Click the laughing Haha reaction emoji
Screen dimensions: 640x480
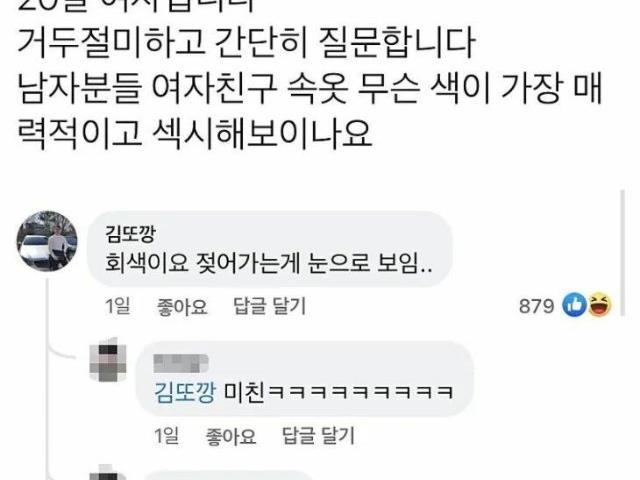point(600,304)
